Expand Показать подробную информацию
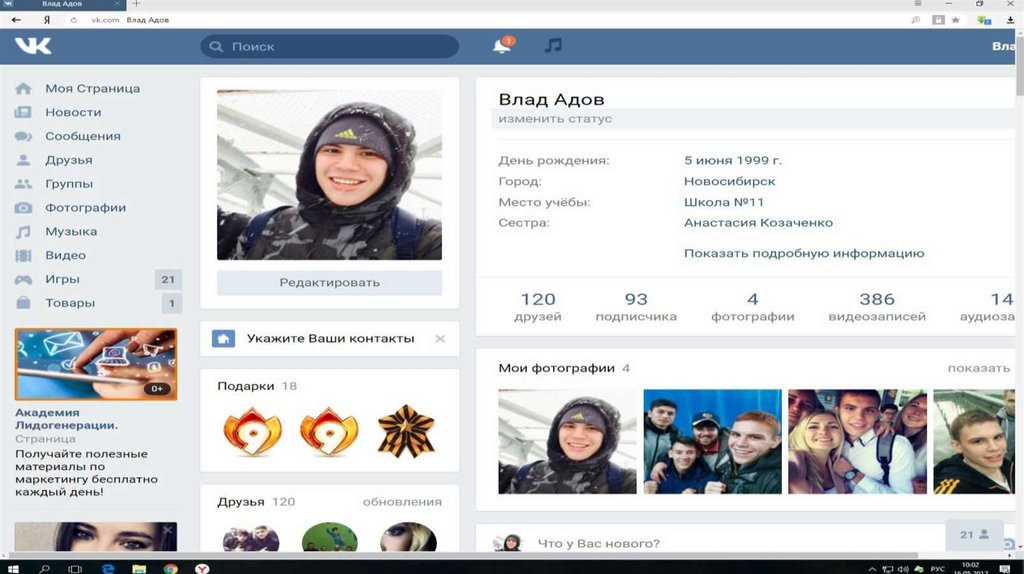1024x574 pixels. click(803, 254)
